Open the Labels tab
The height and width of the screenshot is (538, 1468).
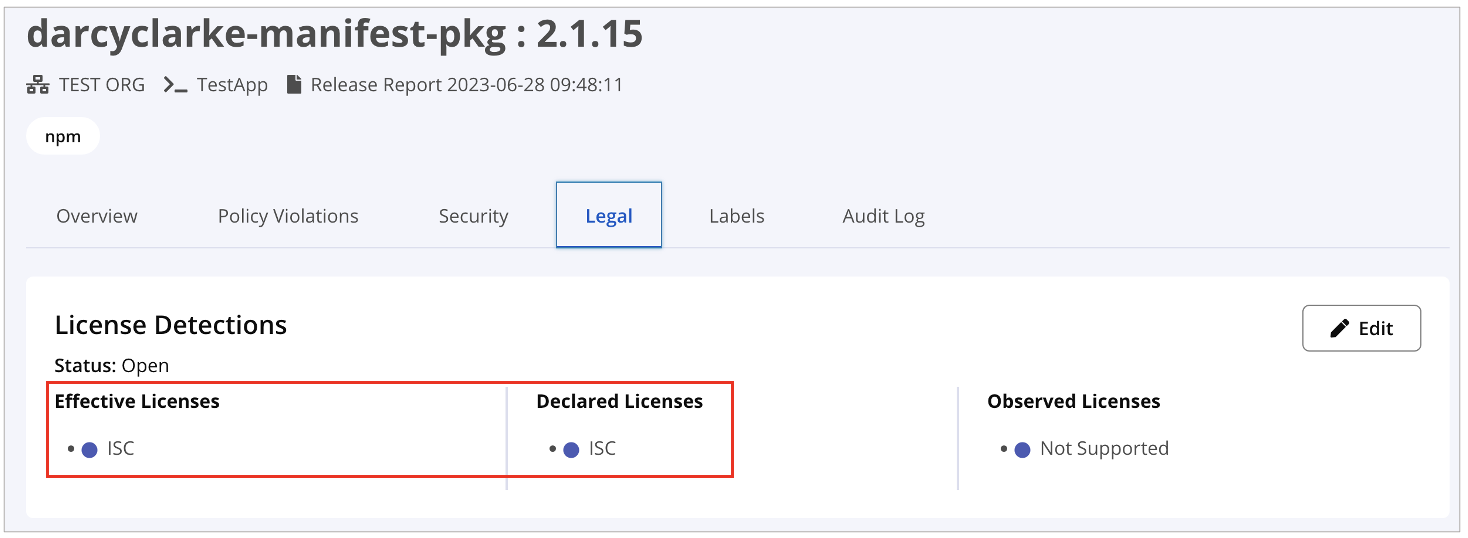click(x=736, y=216)
